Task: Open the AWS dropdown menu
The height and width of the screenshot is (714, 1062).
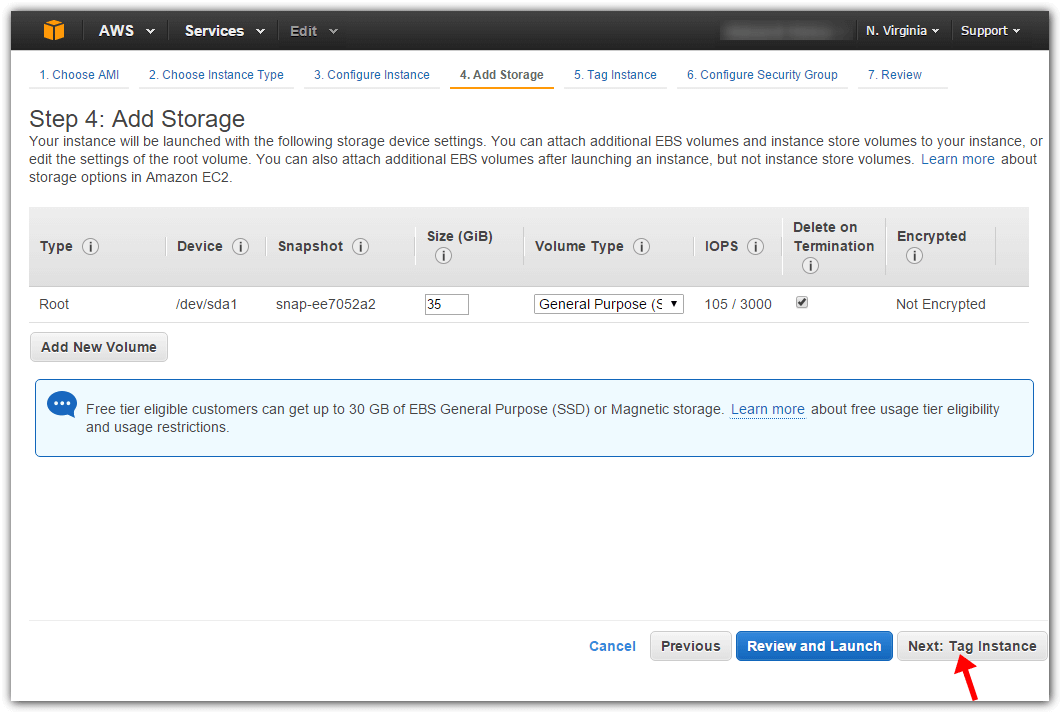Action: pos(127,30)
